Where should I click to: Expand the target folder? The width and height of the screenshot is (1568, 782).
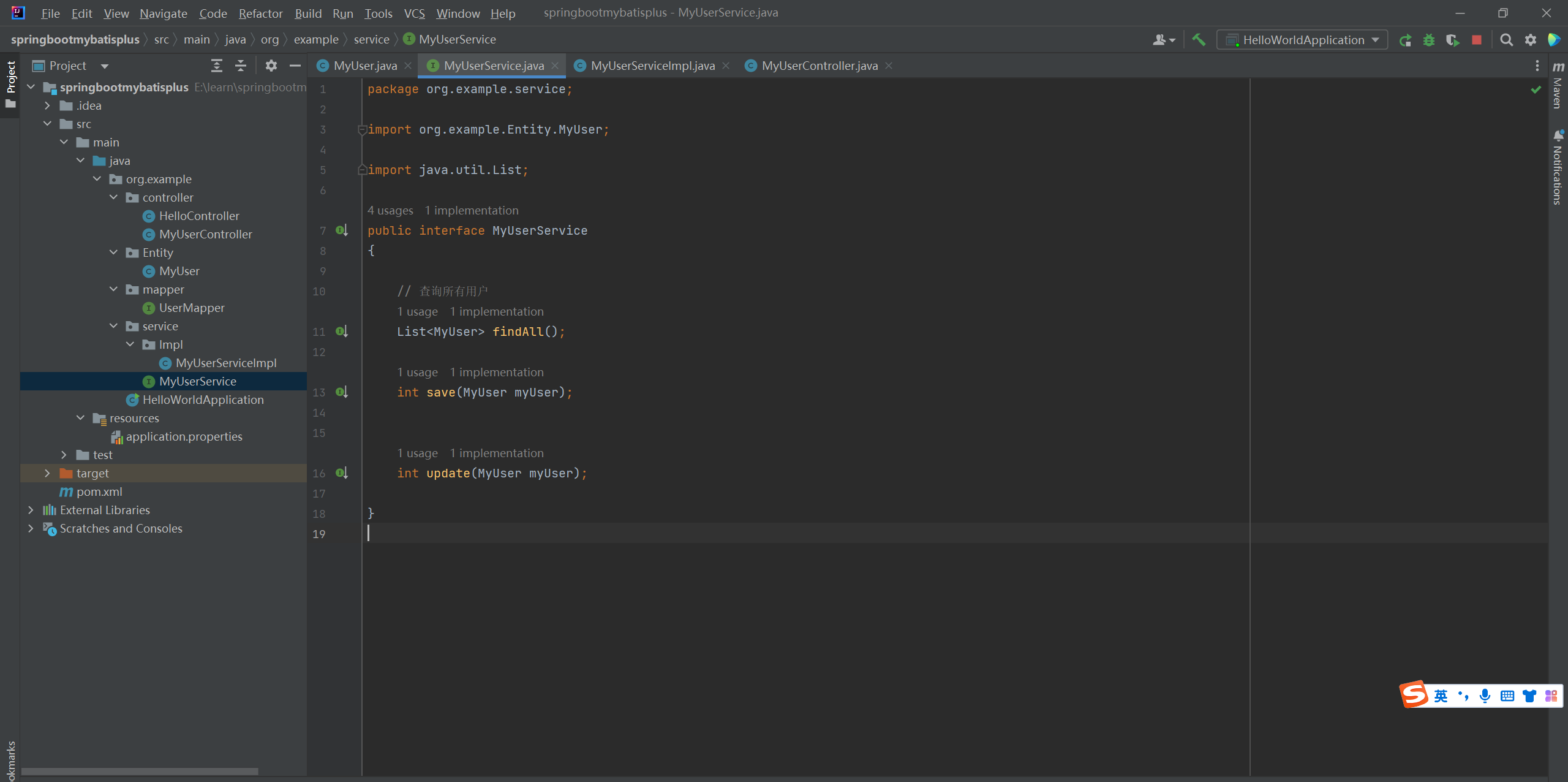47,473
